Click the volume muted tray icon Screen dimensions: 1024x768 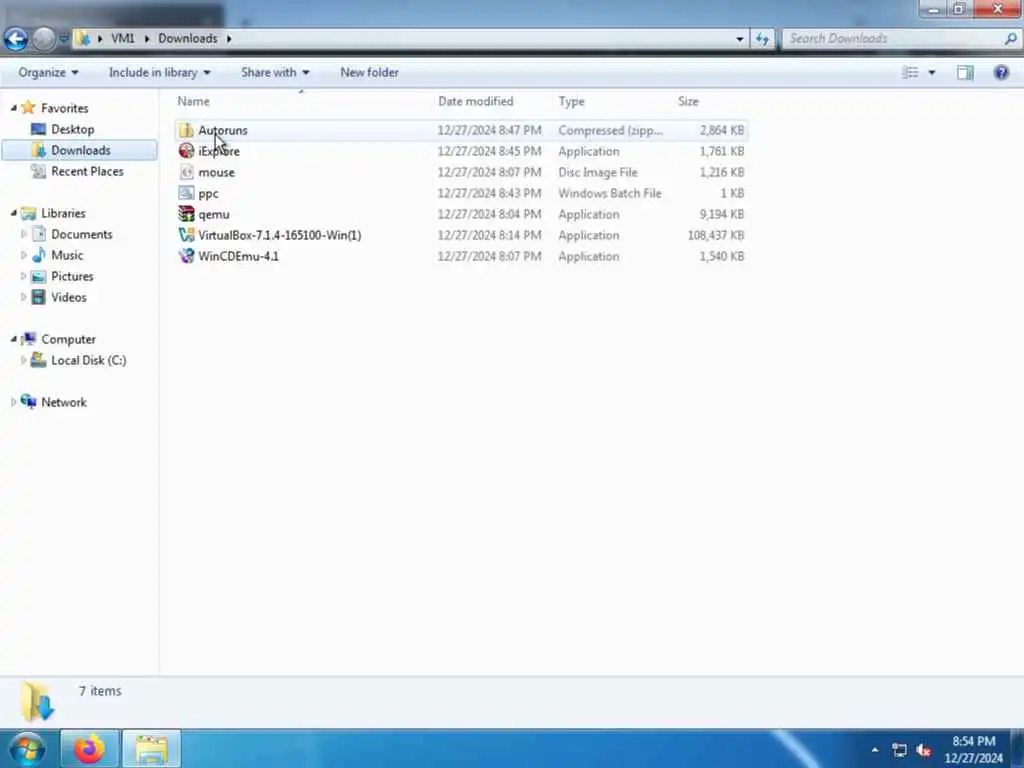(923, 750)
